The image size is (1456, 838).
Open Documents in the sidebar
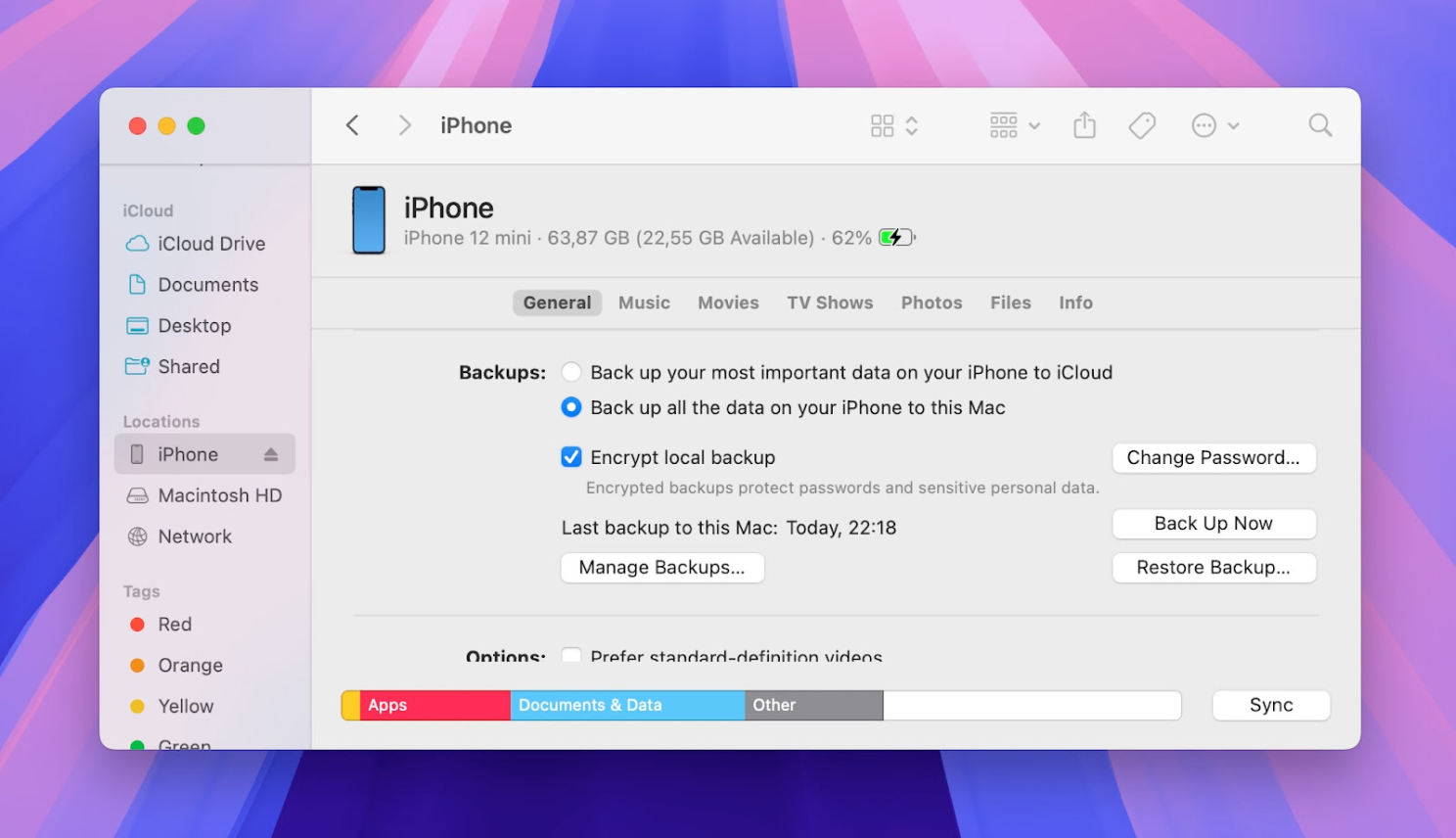click(196, 285)
